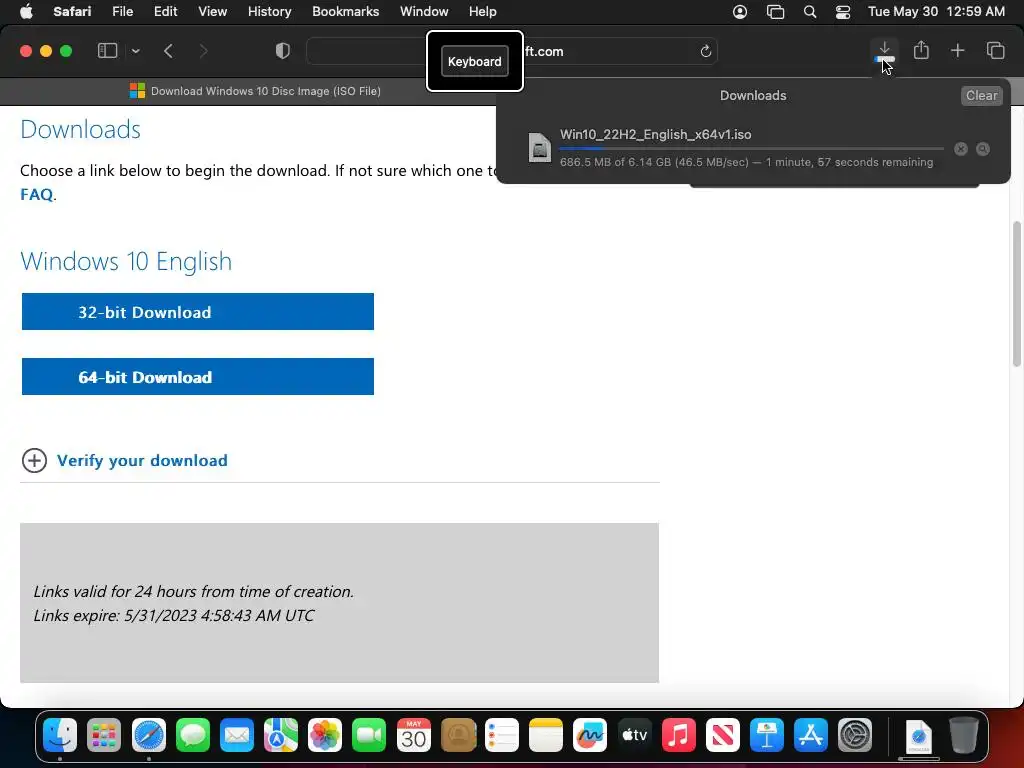Open Music from the Dock
This screenshot has width=1024, height=768.
click(x=679, y=735)
